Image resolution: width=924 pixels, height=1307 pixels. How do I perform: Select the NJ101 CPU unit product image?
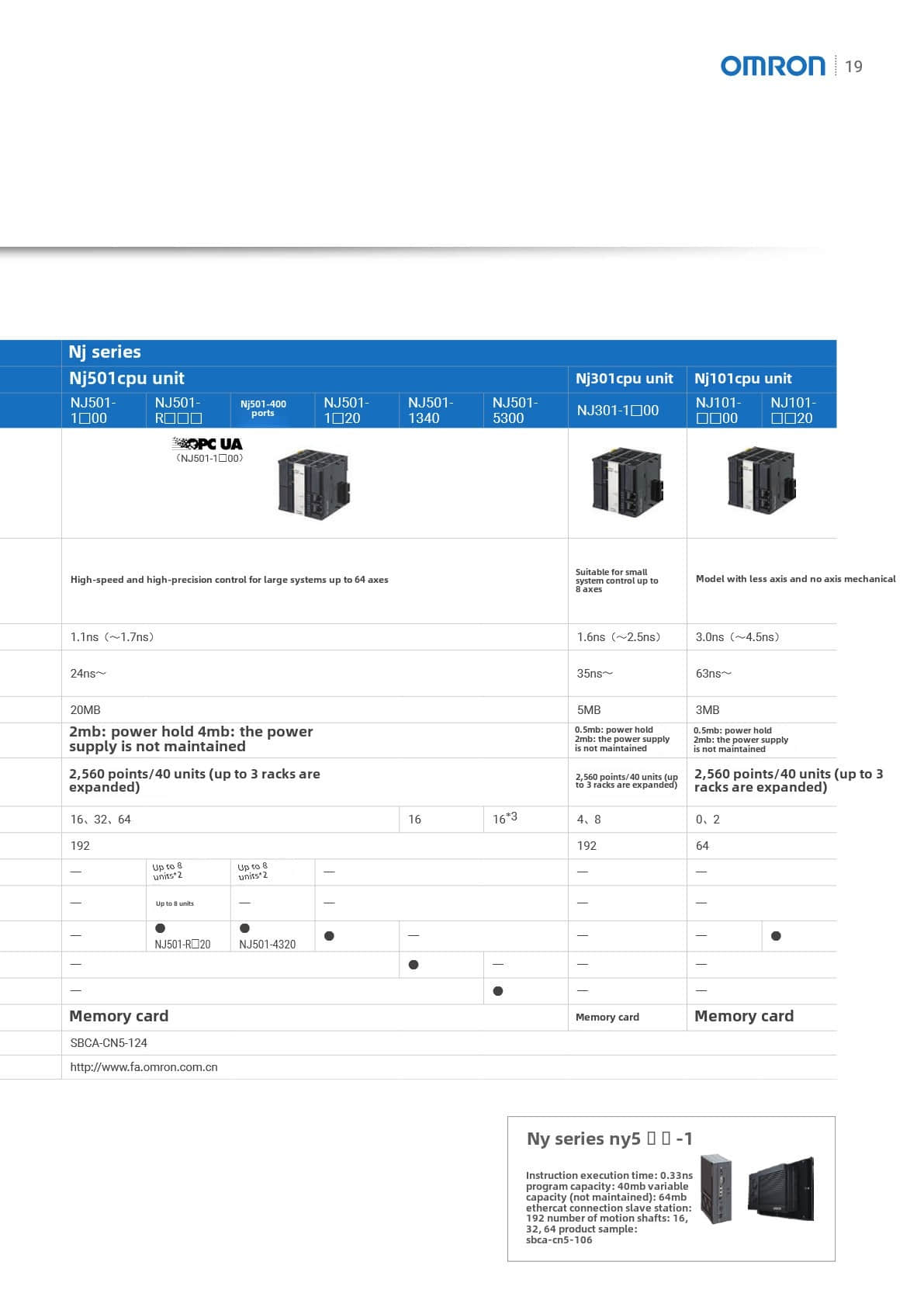coord(761,481)
